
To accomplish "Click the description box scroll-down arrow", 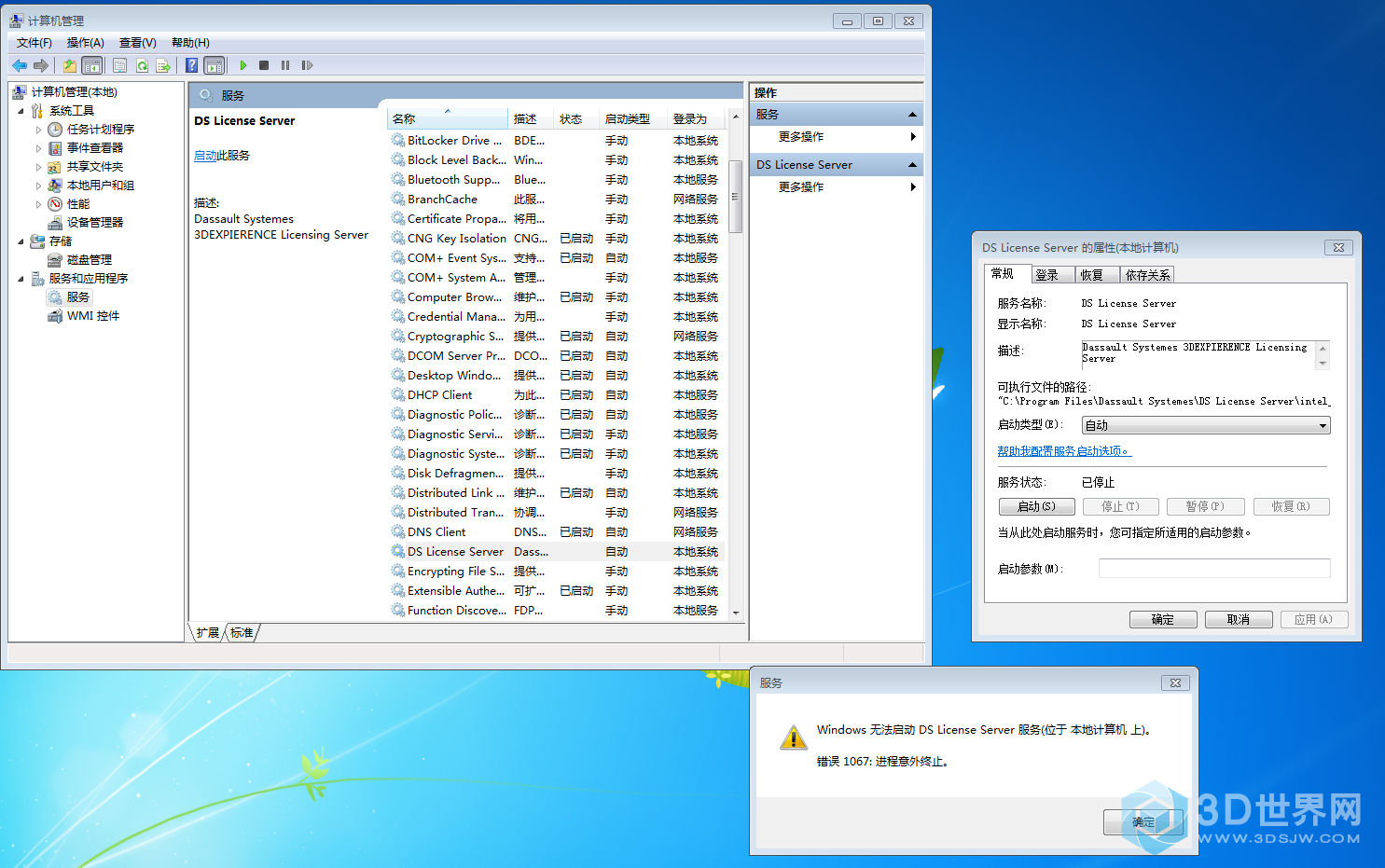I will pyautogui.click(x=1323, y=363).
